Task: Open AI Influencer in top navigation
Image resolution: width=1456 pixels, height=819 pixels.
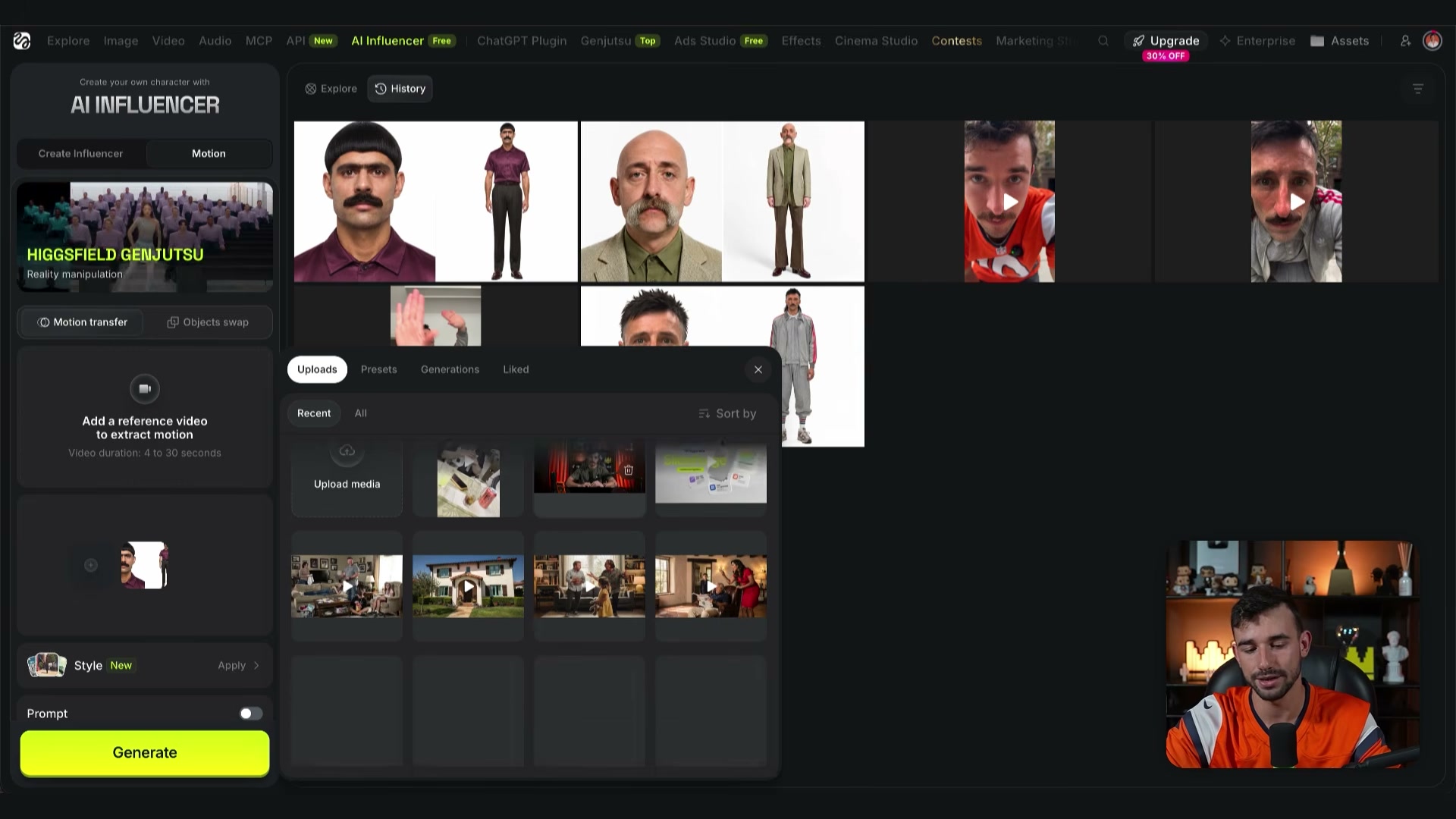Action: [x=403, y=41]
